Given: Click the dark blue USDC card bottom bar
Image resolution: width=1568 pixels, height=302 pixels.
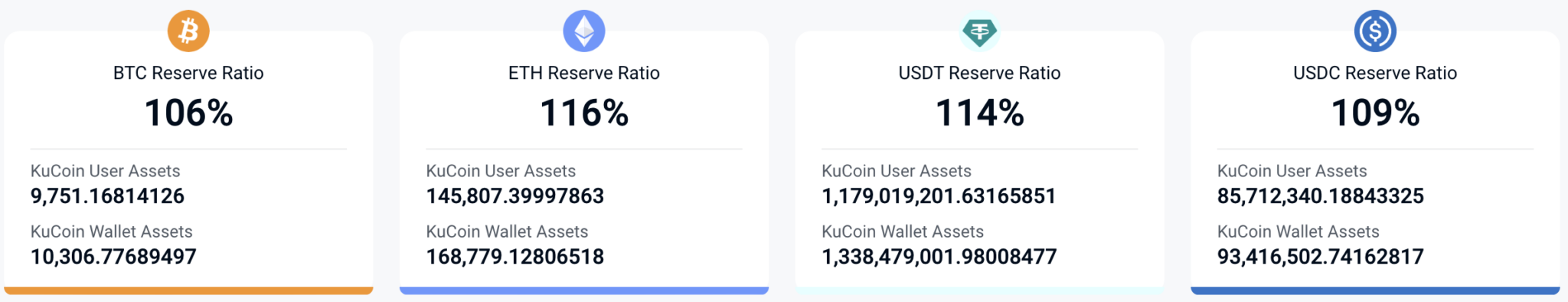Looking at the screenshot, I should click(1375, 291).
